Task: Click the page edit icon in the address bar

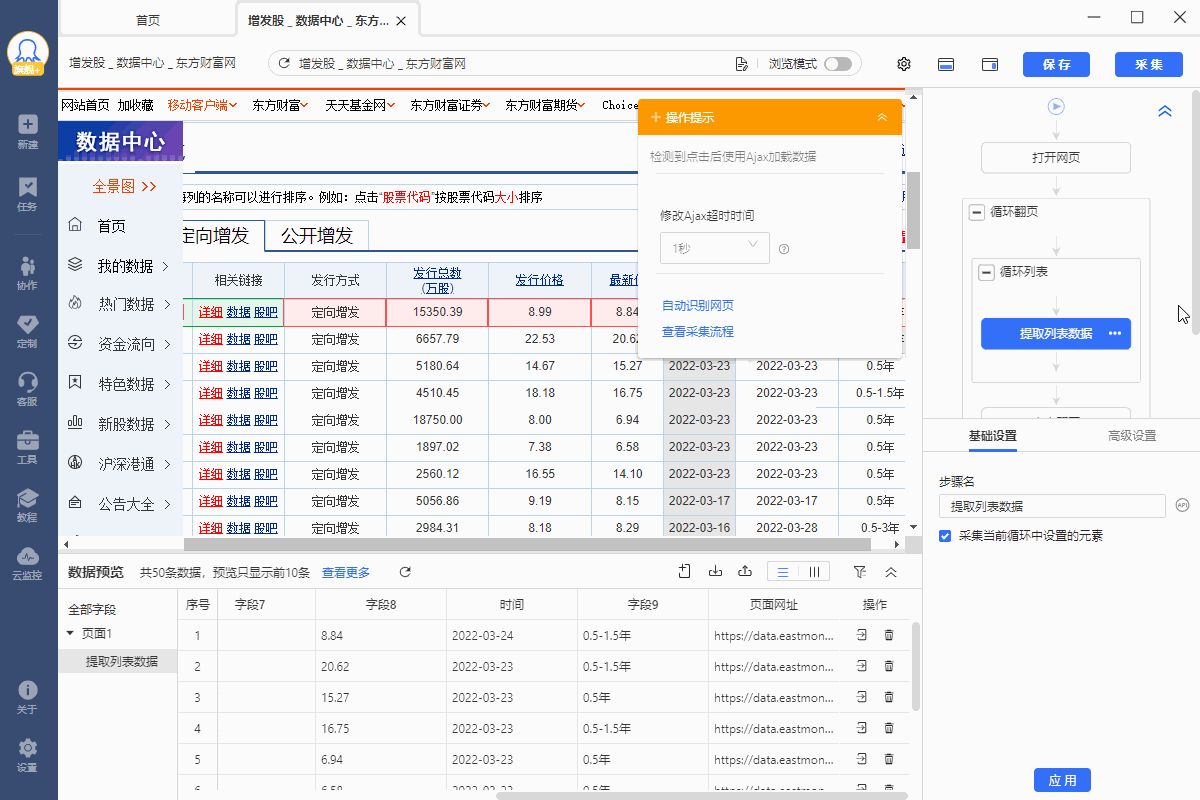Action: point(742,64)
